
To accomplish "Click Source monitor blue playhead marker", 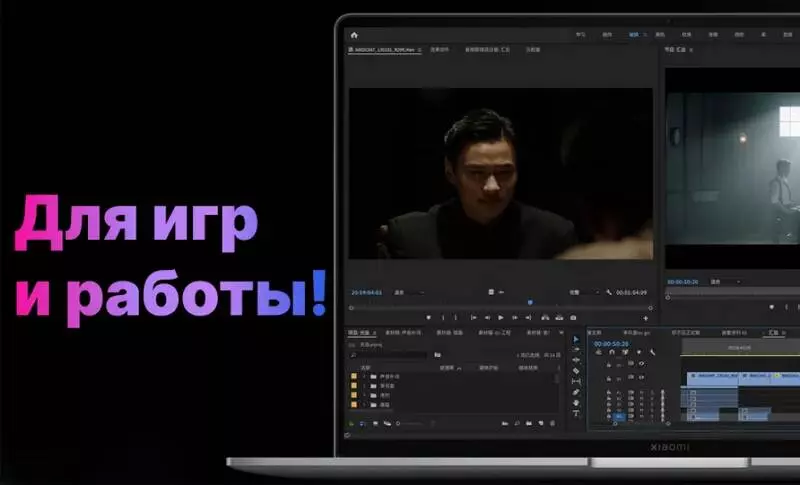I will (530, 302).
